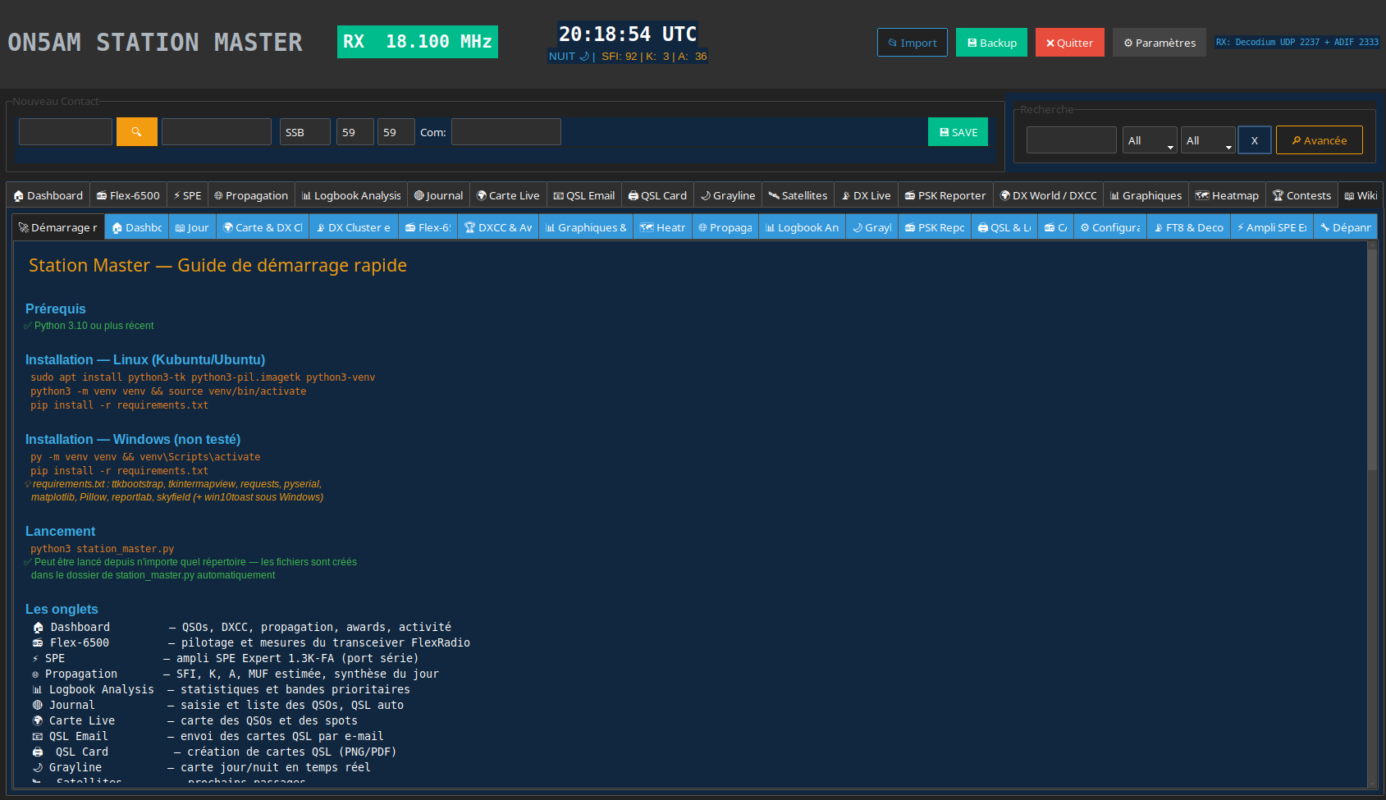The image size is (1386, 800).
Task: Open the Avancée advanced search
Action: (x=1319, y=140)
